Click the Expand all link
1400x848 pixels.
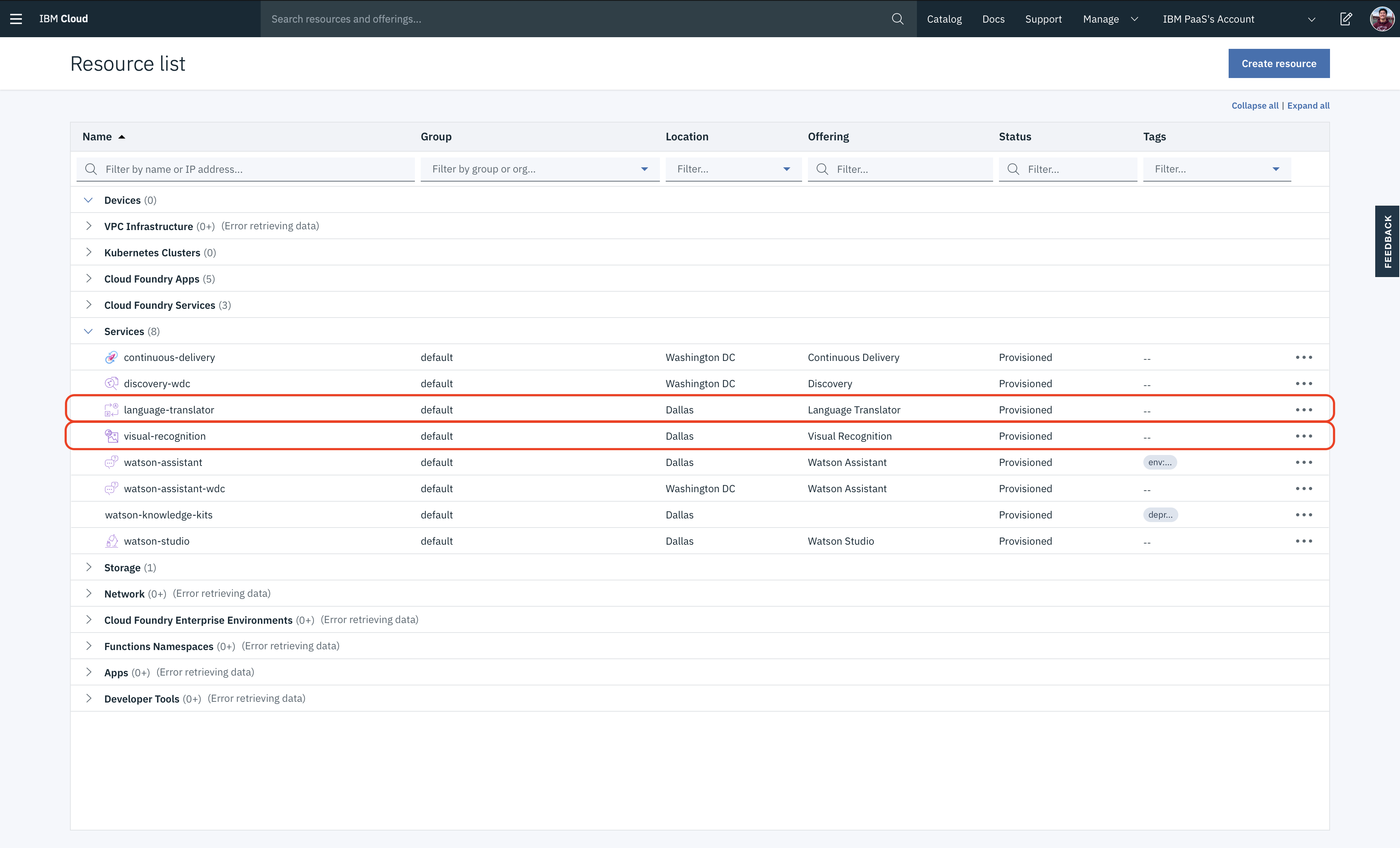1308,106
